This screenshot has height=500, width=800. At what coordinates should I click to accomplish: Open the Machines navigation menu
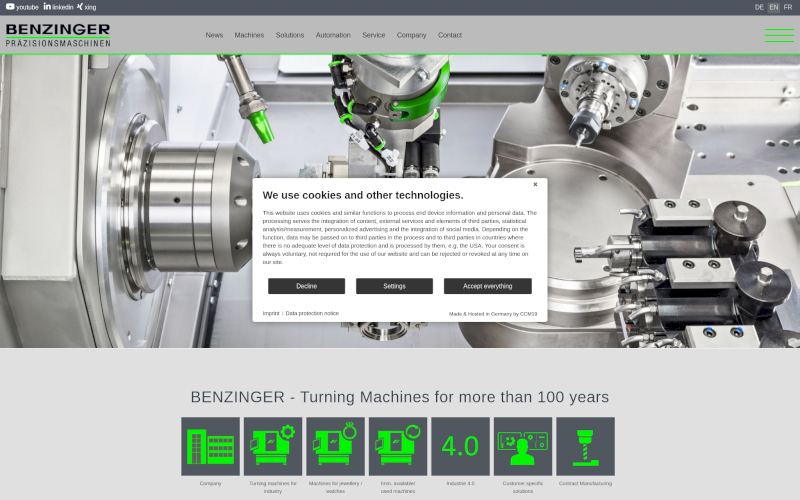click(249, 35)
